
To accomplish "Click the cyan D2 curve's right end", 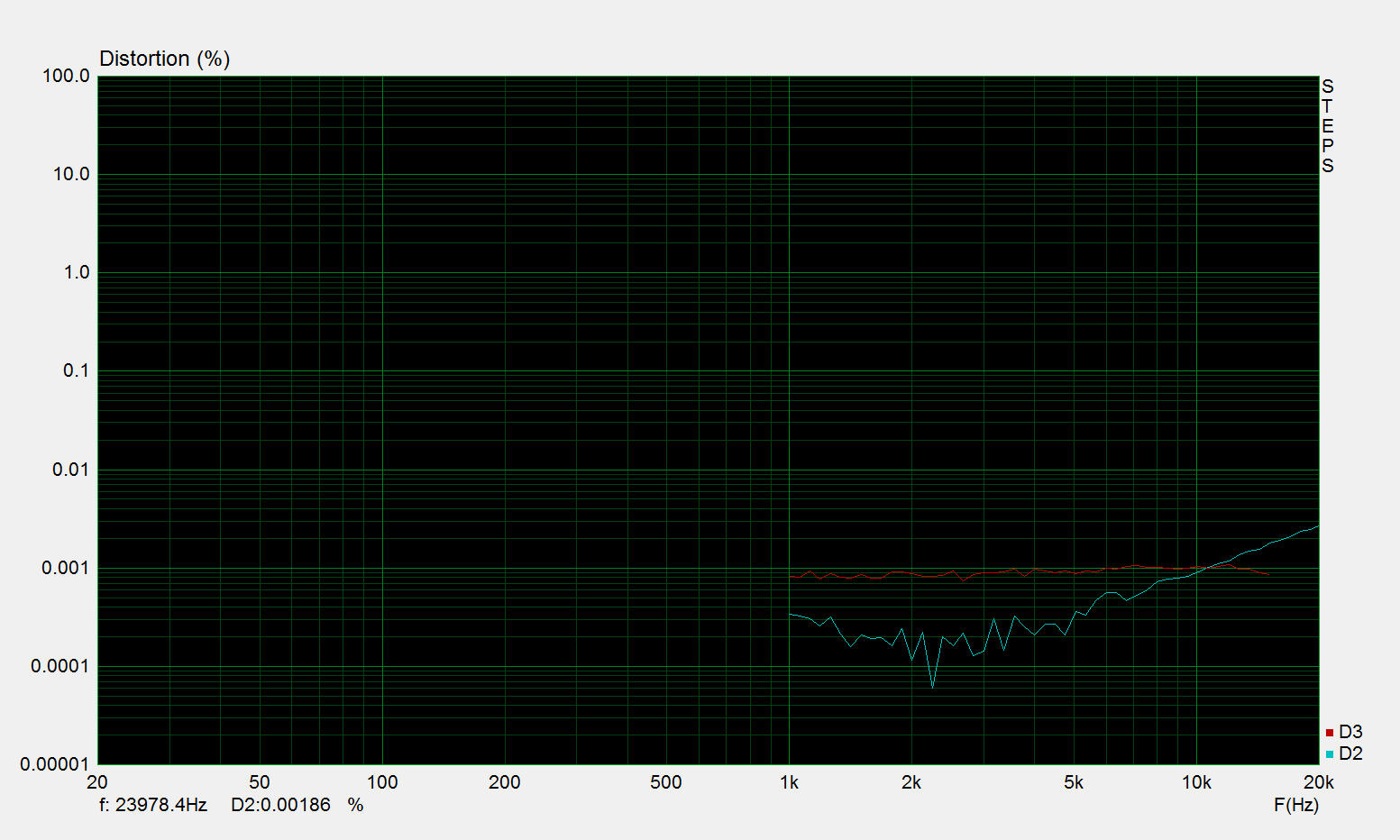I will (1317, 526).
